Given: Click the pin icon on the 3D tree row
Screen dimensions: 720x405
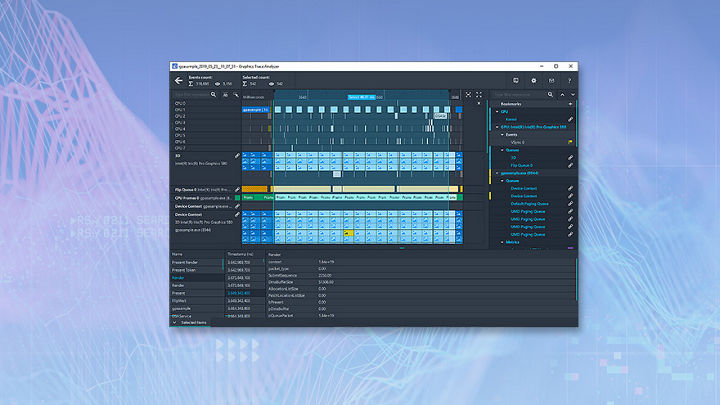Looking at the screenshot, I should click(x=570, y=158).
